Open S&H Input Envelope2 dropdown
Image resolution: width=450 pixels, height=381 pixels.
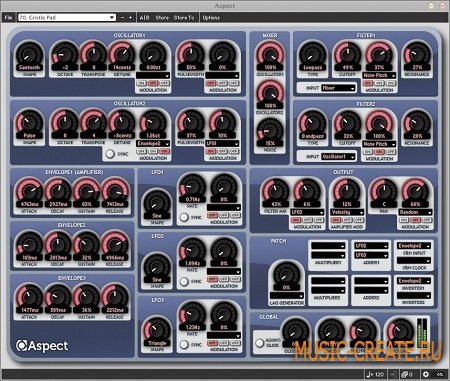(x=414, y=246)
